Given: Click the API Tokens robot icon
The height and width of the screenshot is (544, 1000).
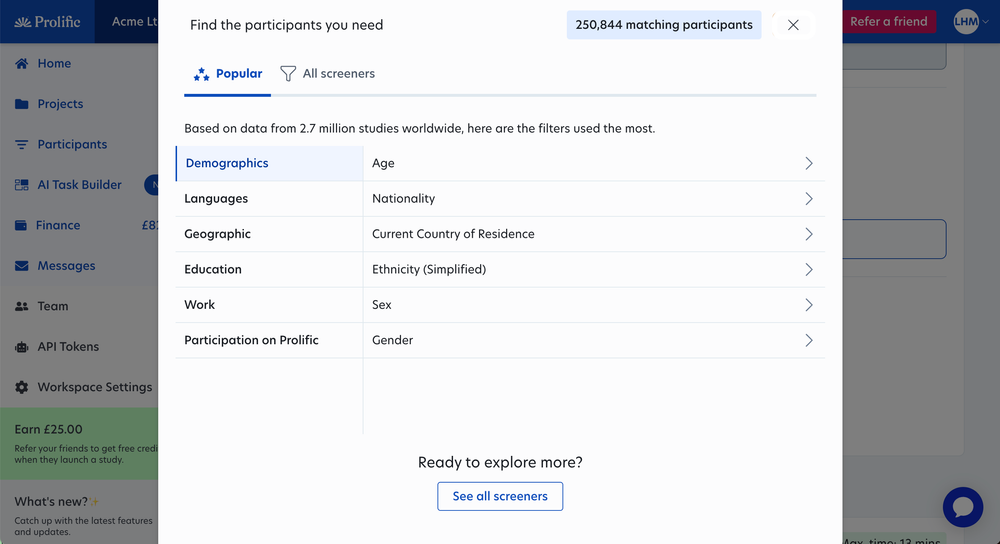Looking at the screenshot, I should tap(22, 347).
